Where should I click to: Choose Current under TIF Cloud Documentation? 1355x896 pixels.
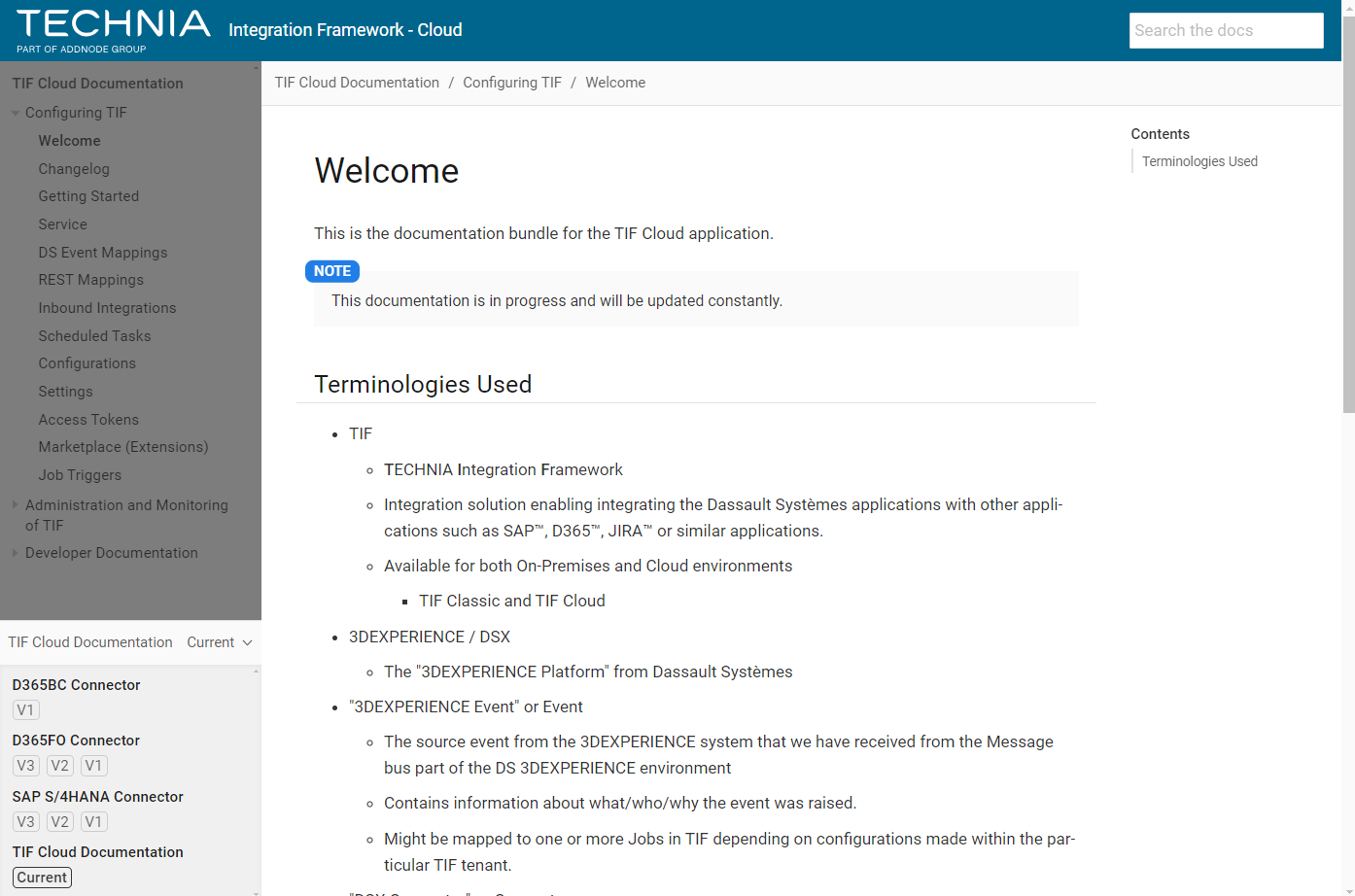[x=43, y=878]
